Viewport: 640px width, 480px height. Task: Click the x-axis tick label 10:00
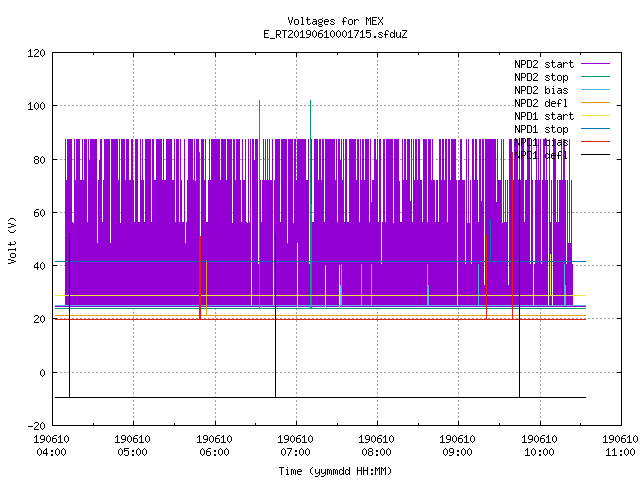pos(539,452)
